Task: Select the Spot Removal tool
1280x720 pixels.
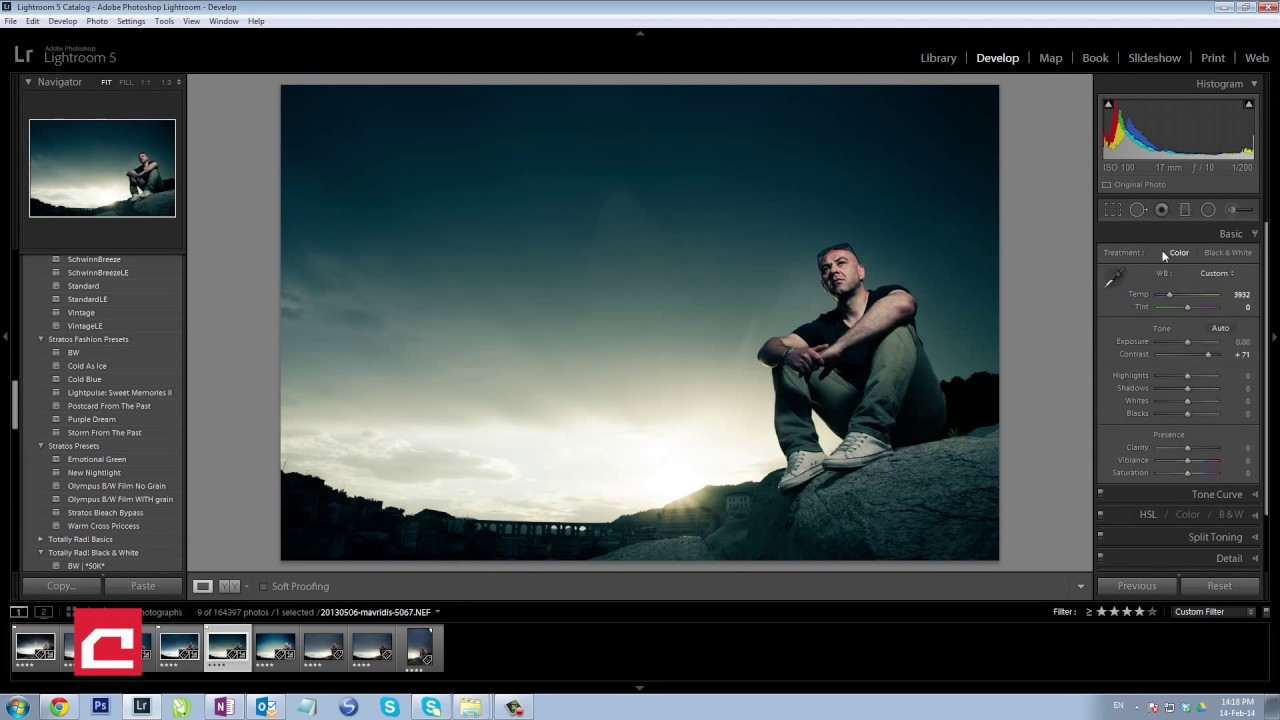Action: point(1138,210)
